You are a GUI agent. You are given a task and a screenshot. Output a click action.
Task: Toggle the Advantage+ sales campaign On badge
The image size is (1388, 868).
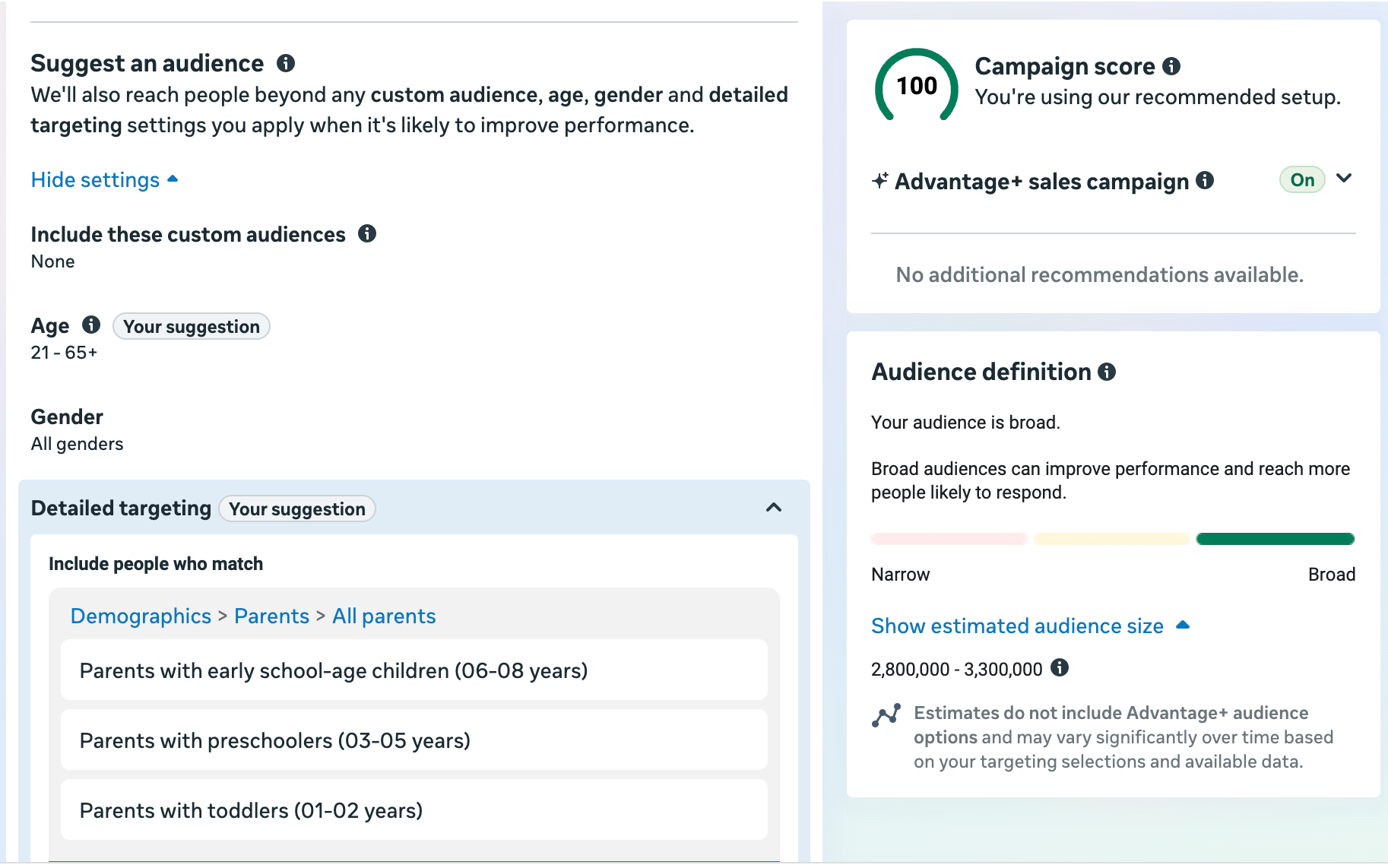1302,180
